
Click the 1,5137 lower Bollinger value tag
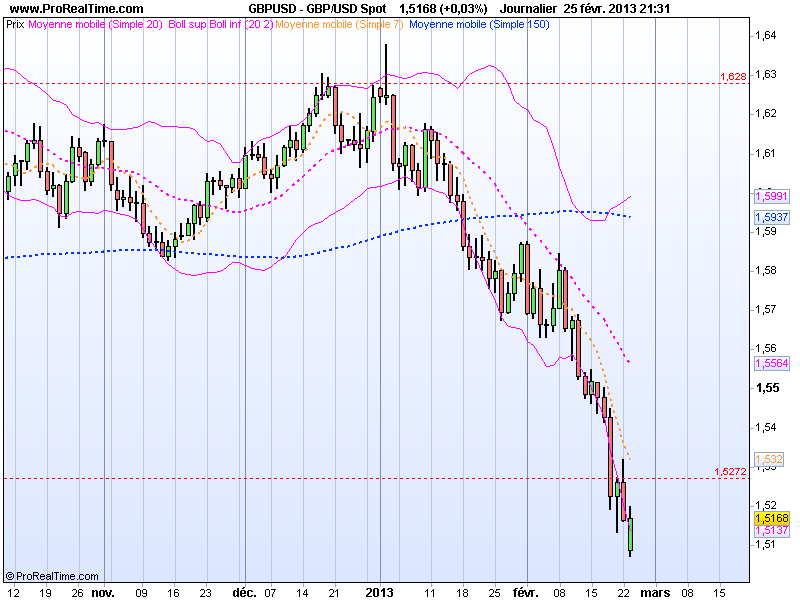pyautogui.click(x=771, y=531)
